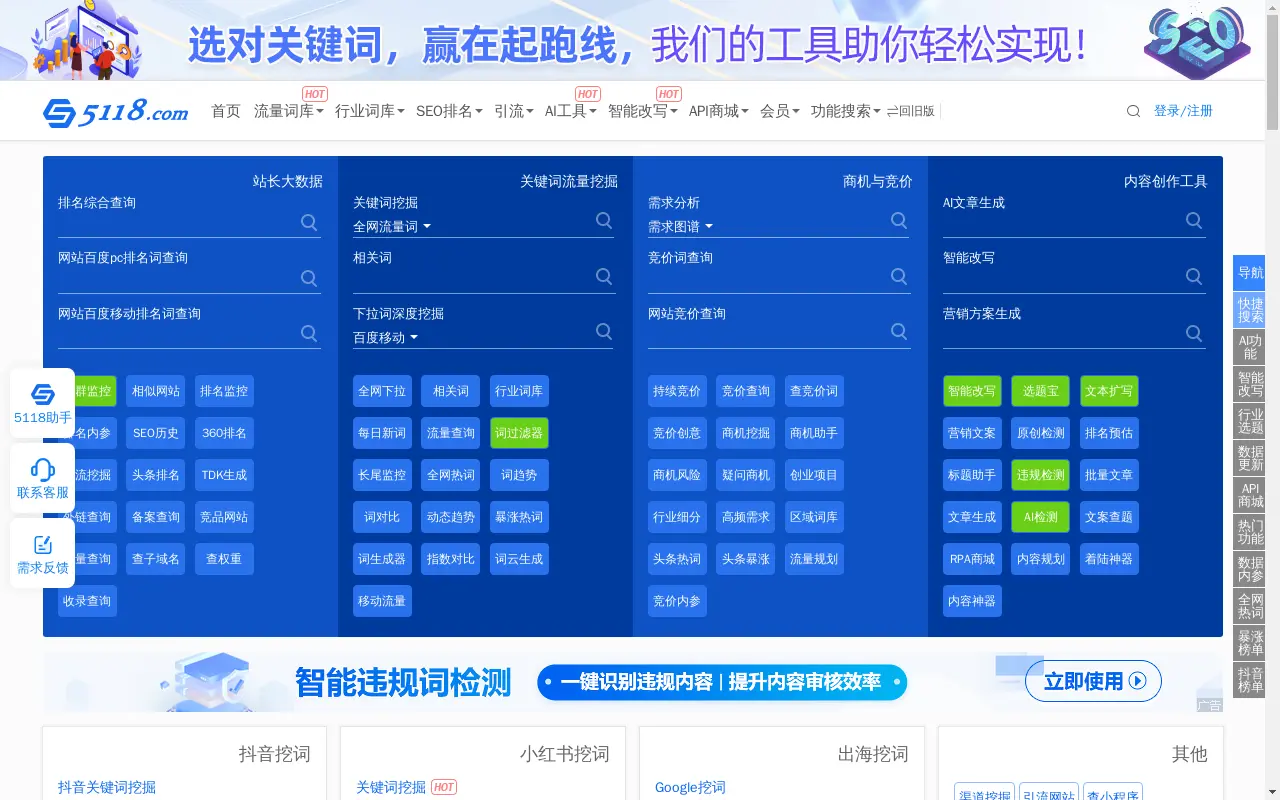This screenshot has width=1280, height=800.
Task: Select 快捷搜索 in right sidebar
Action: coord(1249,310)
